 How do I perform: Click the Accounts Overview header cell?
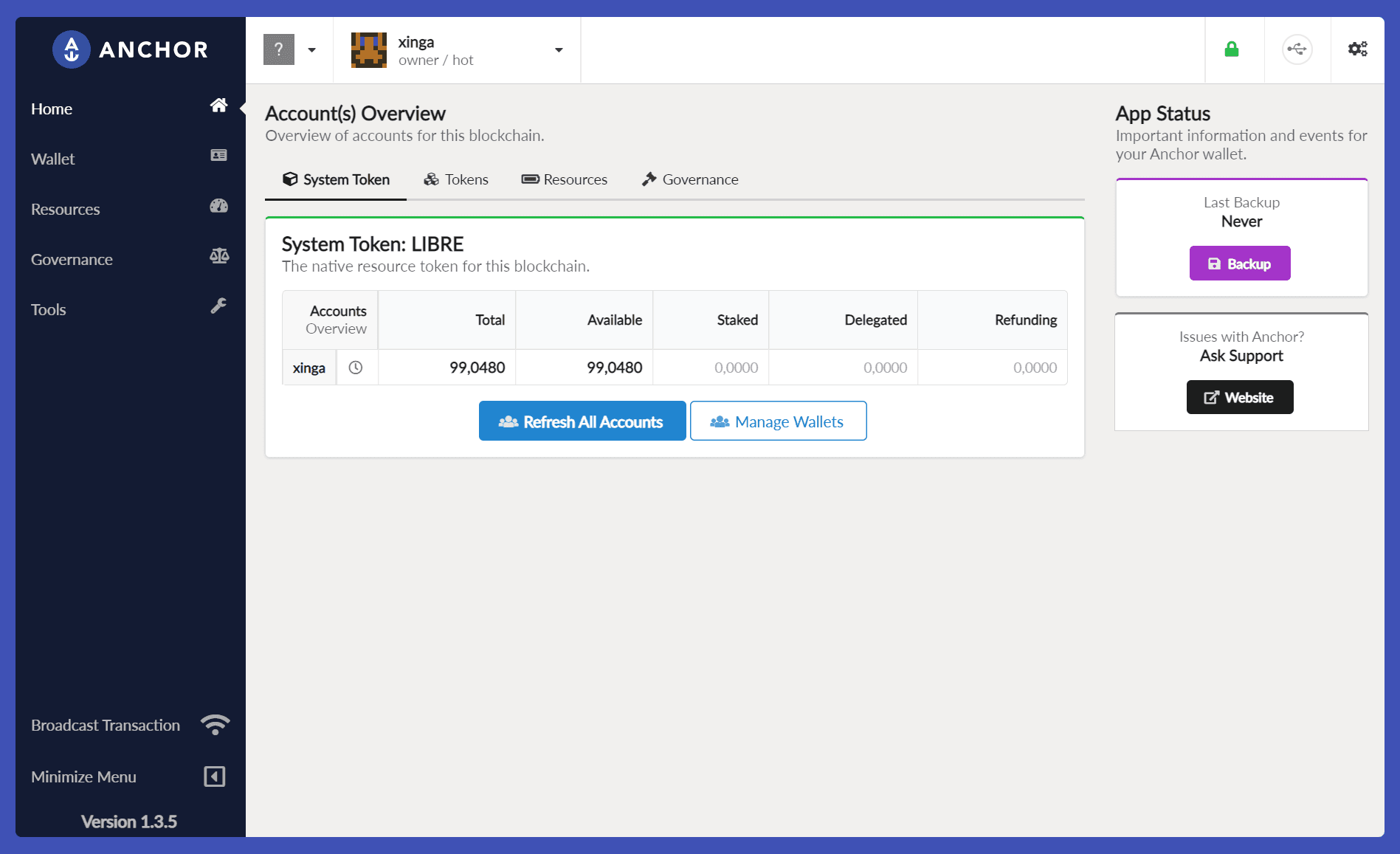point(330,320)
